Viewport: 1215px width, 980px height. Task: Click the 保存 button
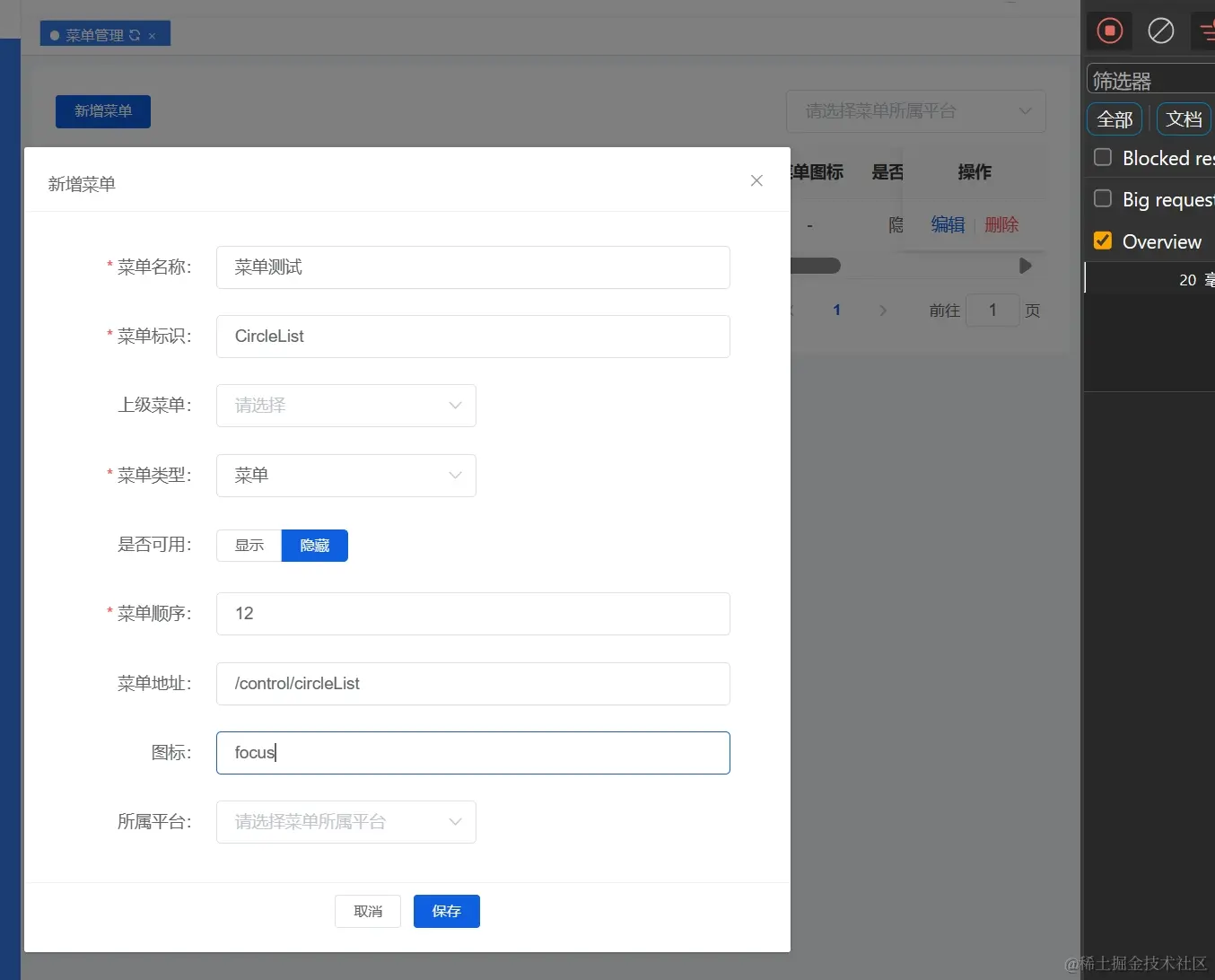447,911
